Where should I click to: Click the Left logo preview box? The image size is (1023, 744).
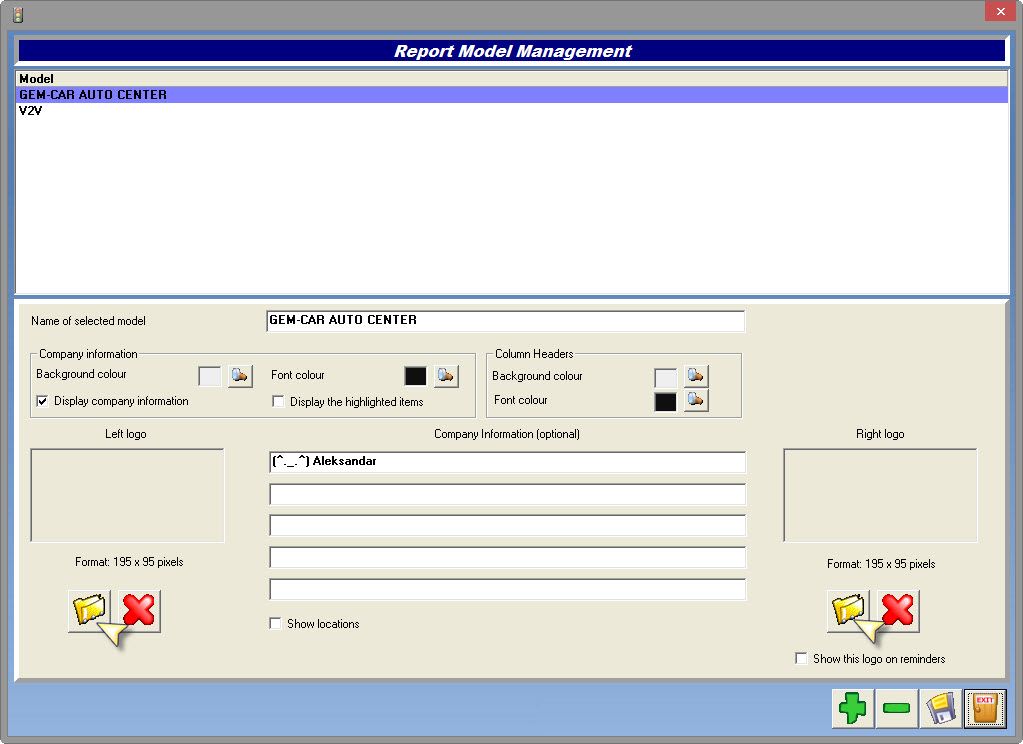coord(127,495)
